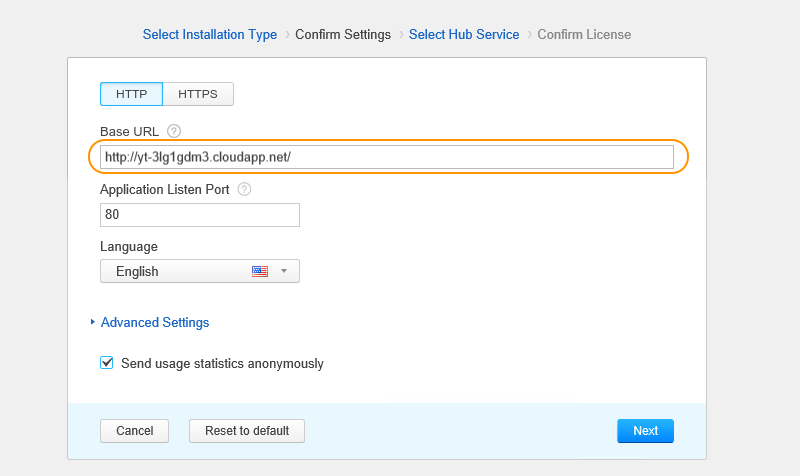Expand the Advanced Settings link
Viewport: 800px width, 476px height.
pos(155,322)
